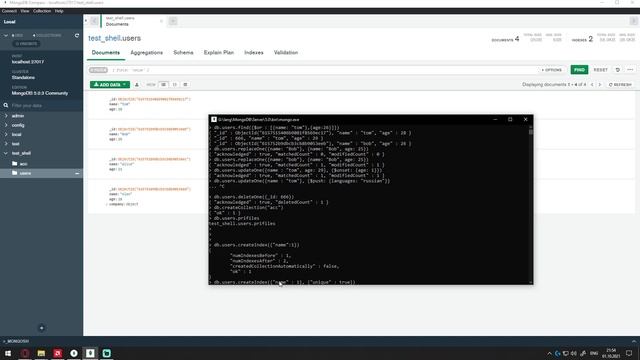Open the File Explorer taskbar icon
This screenshot has width=640, height=360.
tap(41, 353)
